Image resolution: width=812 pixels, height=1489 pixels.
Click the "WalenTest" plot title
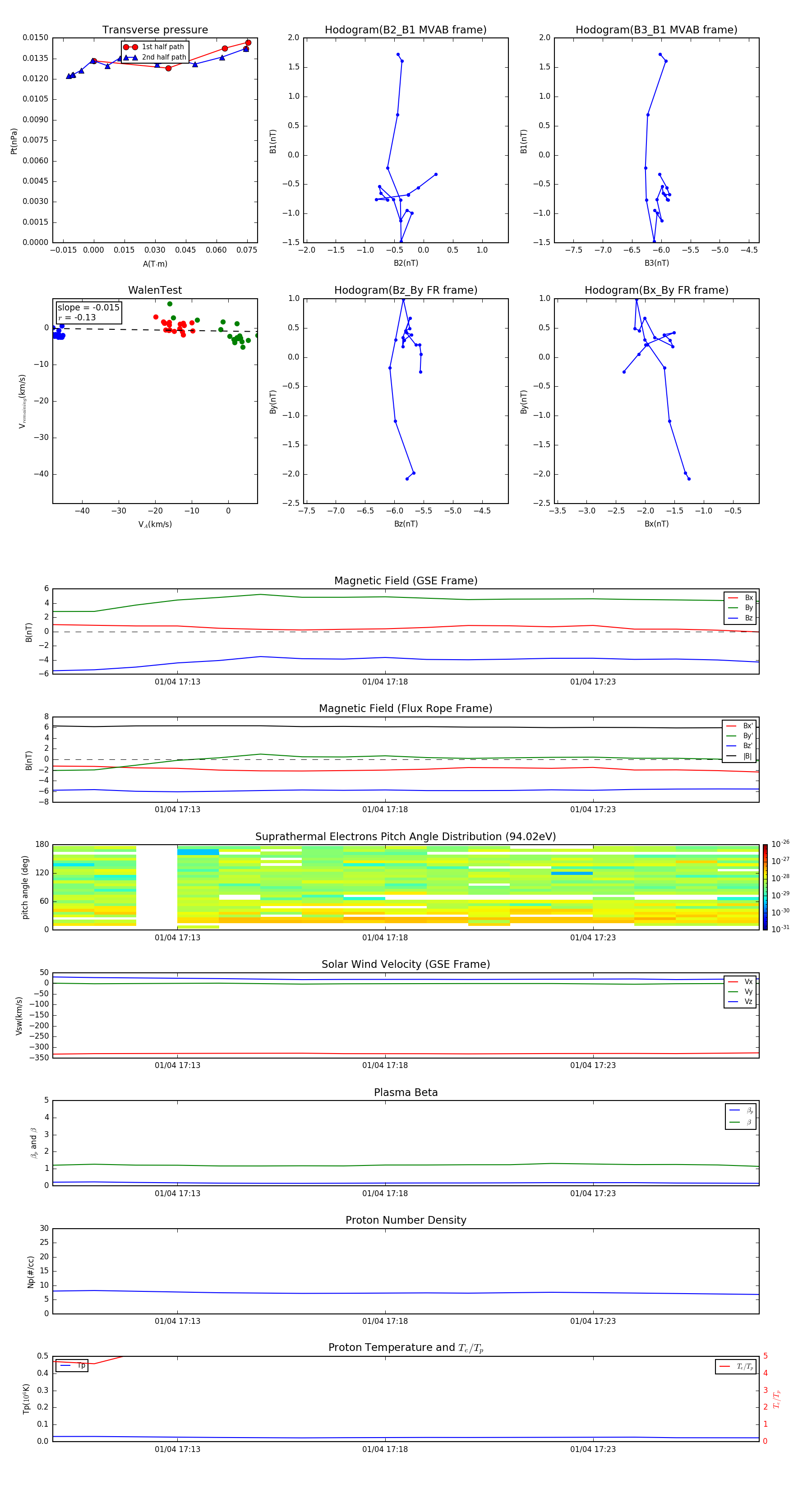tap(155, 290)
